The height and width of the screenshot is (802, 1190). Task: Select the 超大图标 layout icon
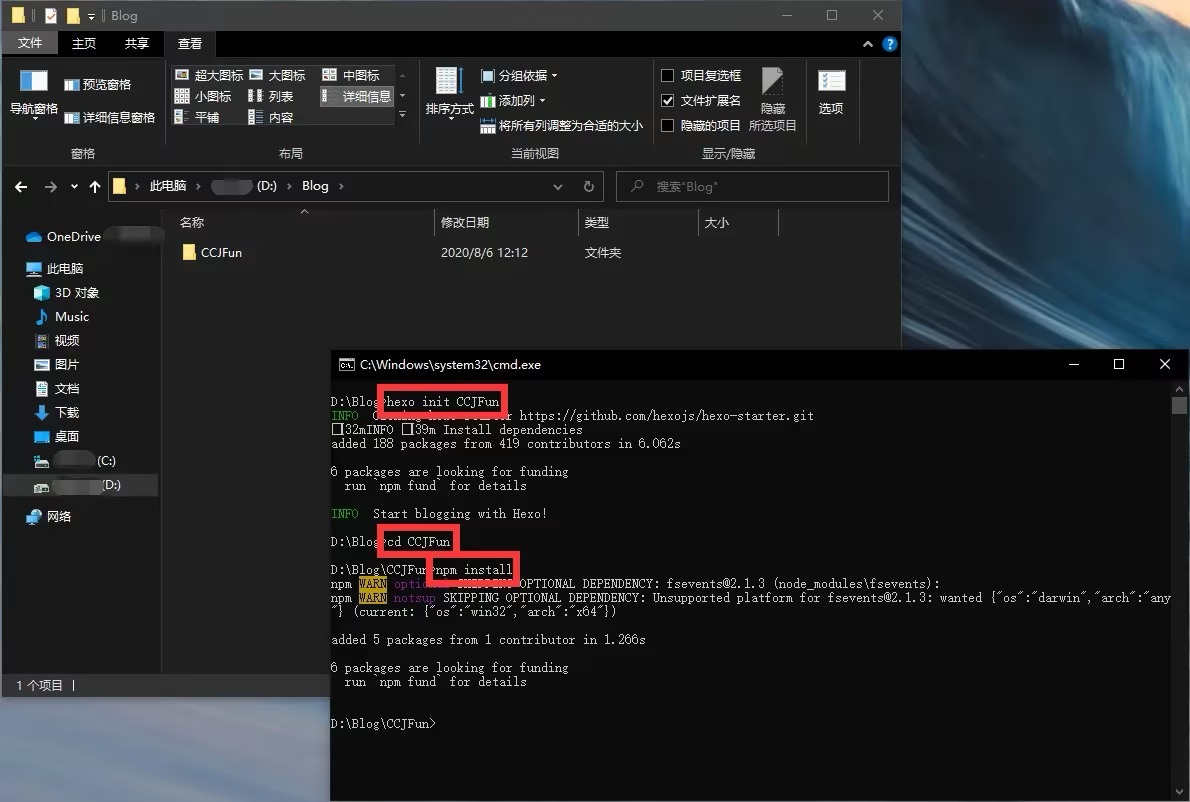[209, 75]
